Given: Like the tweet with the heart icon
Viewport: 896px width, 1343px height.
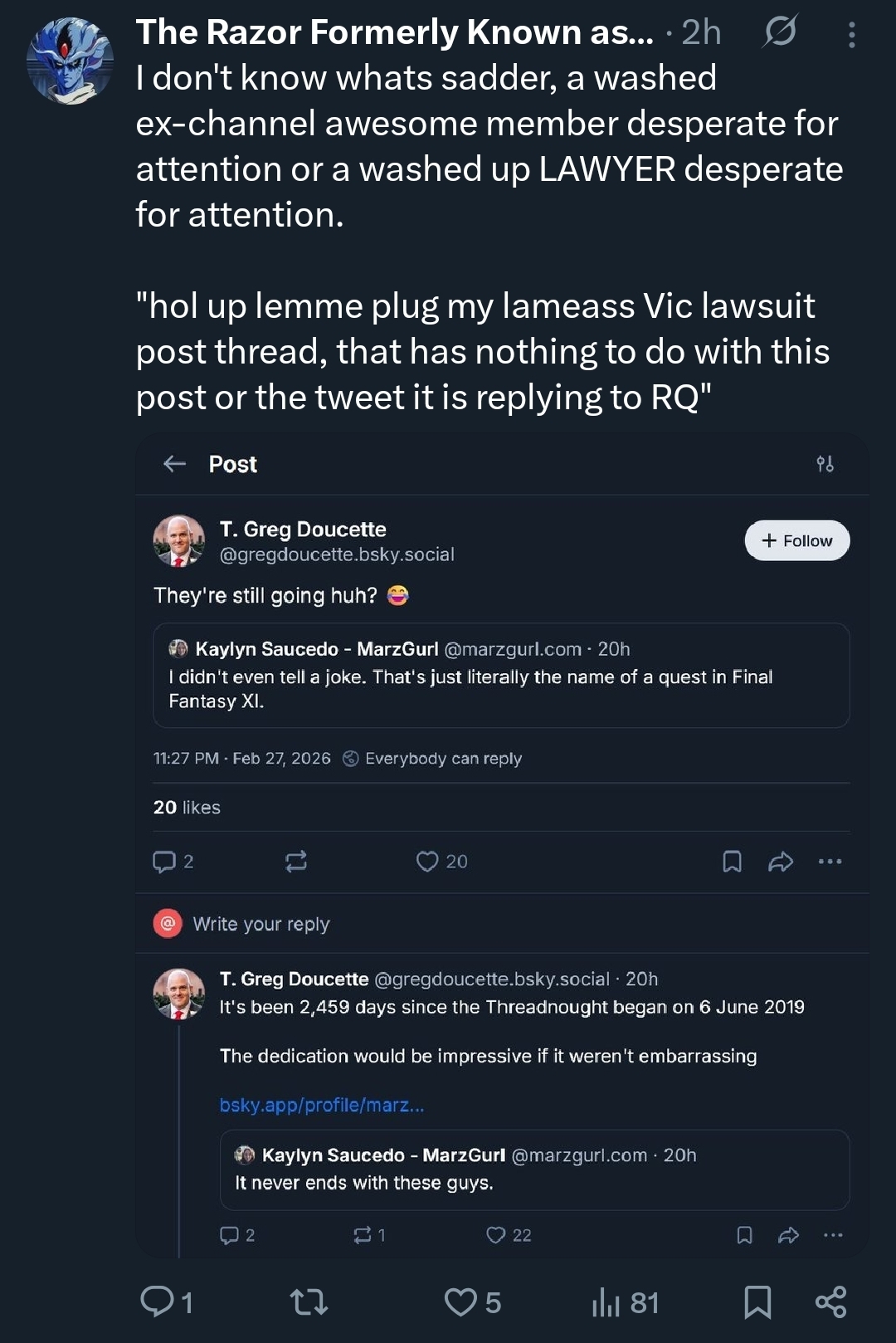Looking at the screenshot, I should [460, 1301].
